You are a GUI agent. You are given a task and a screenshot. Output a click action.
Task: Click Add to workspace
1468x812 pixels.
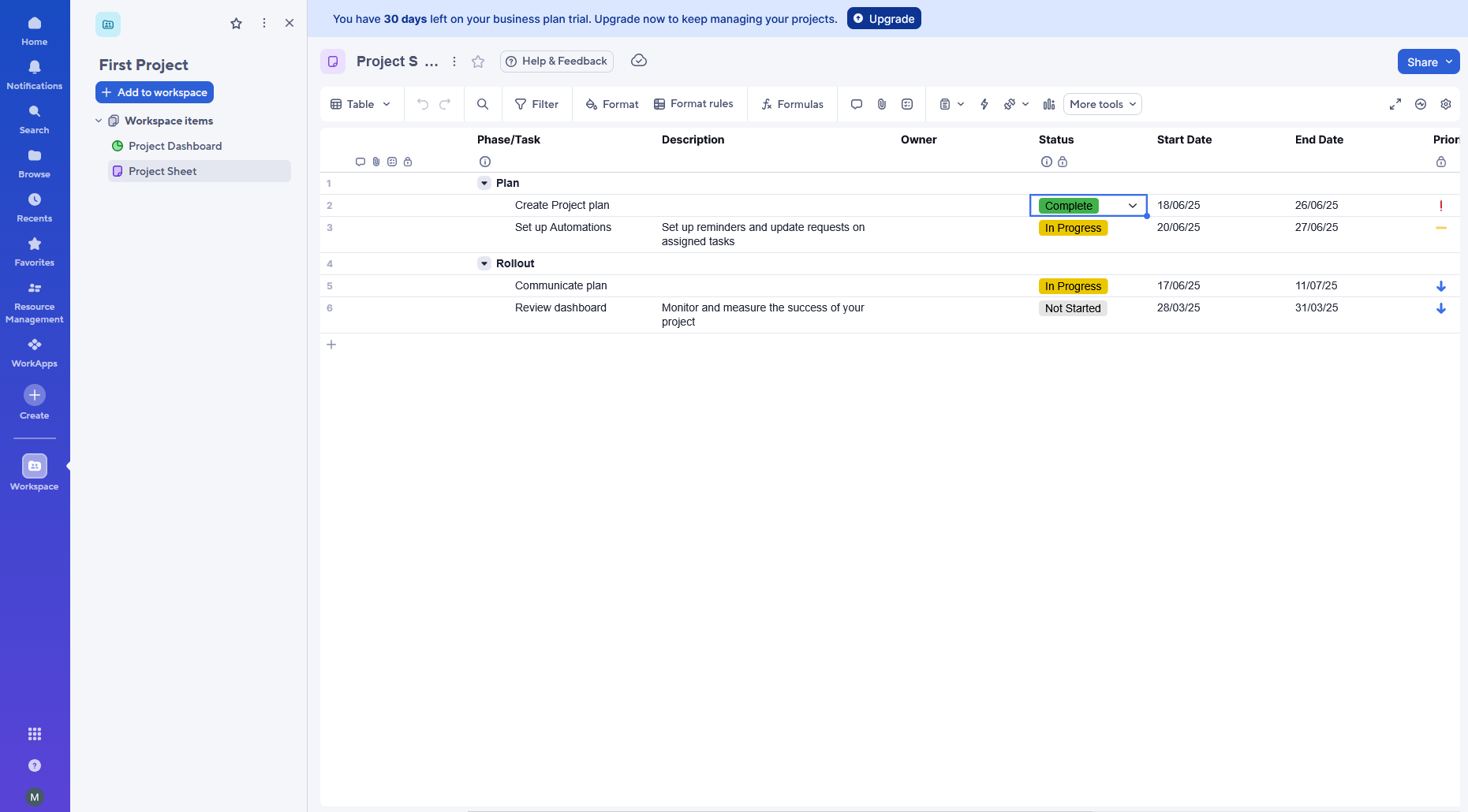154,92
